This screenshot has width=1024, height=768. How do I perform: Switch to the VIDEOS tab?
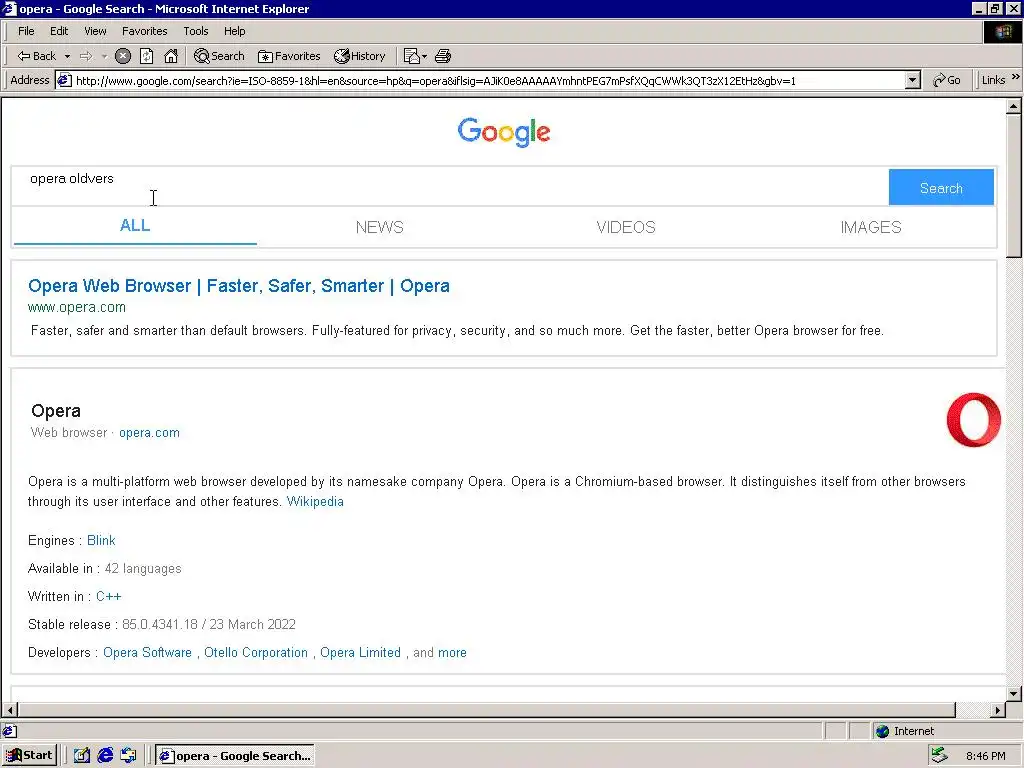tap(626, 227)
